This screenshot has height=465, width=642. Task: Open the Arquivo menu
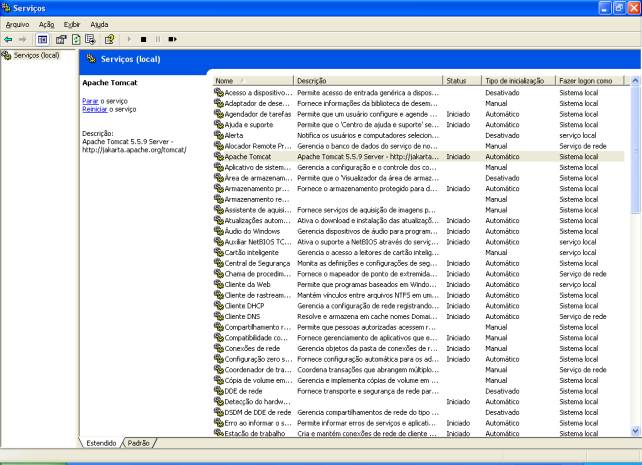point(17,23)
